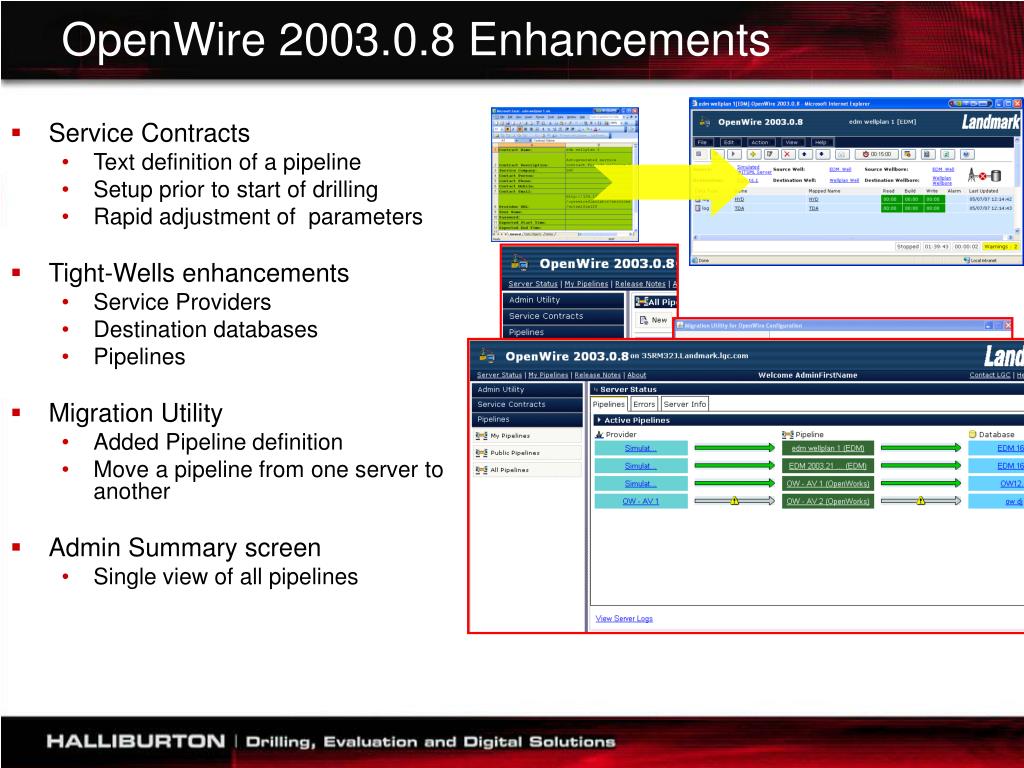This screenshot has width=1024, height=768.
Task: Click the yellow plus add icon in toolbar
Action: point(754,154)
